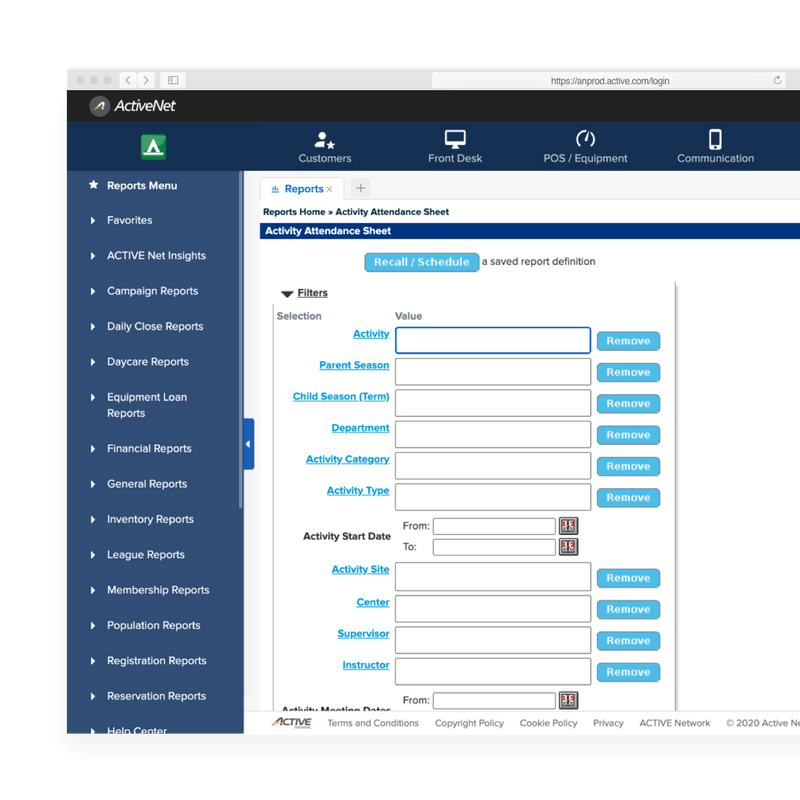Click inside the Activity value field

tap(492, 340)
